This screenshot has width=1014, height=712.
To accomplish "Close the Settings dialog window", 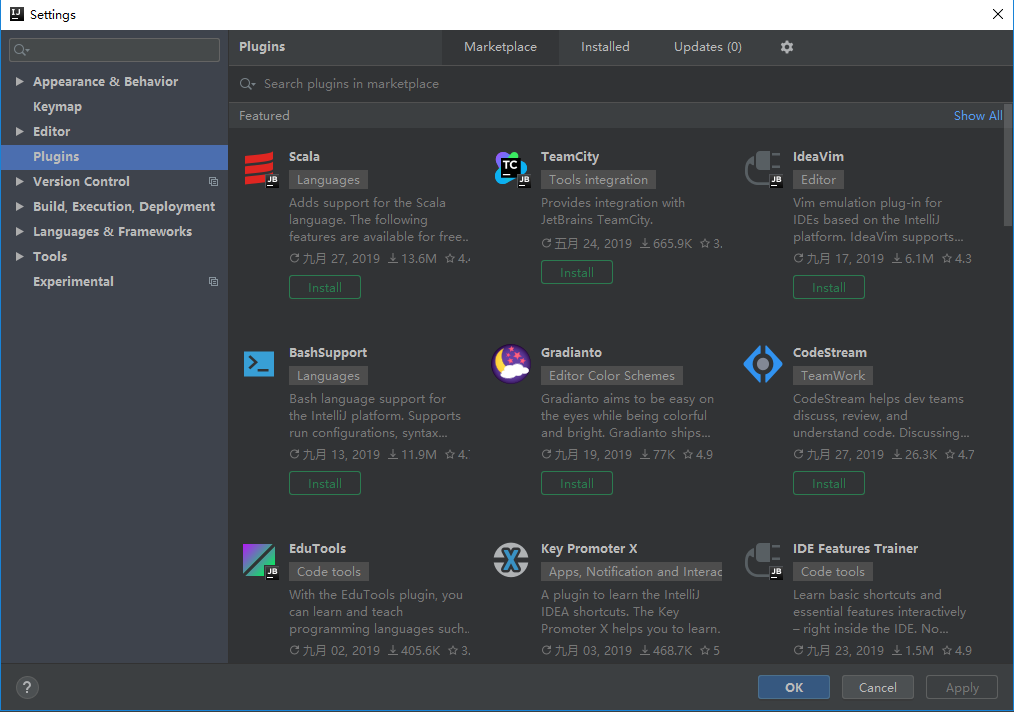I will tap(998, 14).
